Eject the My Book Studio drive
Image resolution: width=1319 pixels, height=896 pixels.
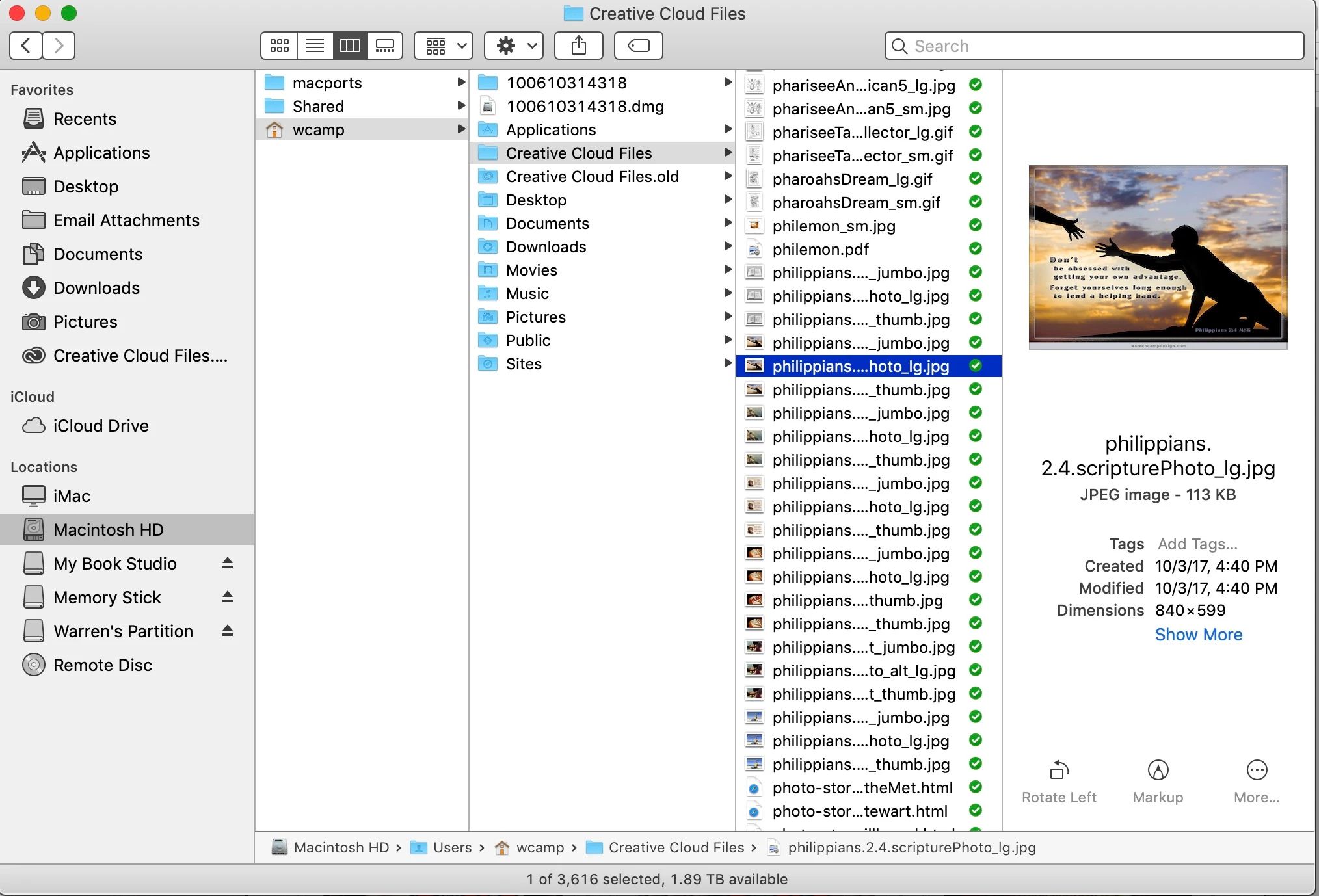(x=228, y=563)
